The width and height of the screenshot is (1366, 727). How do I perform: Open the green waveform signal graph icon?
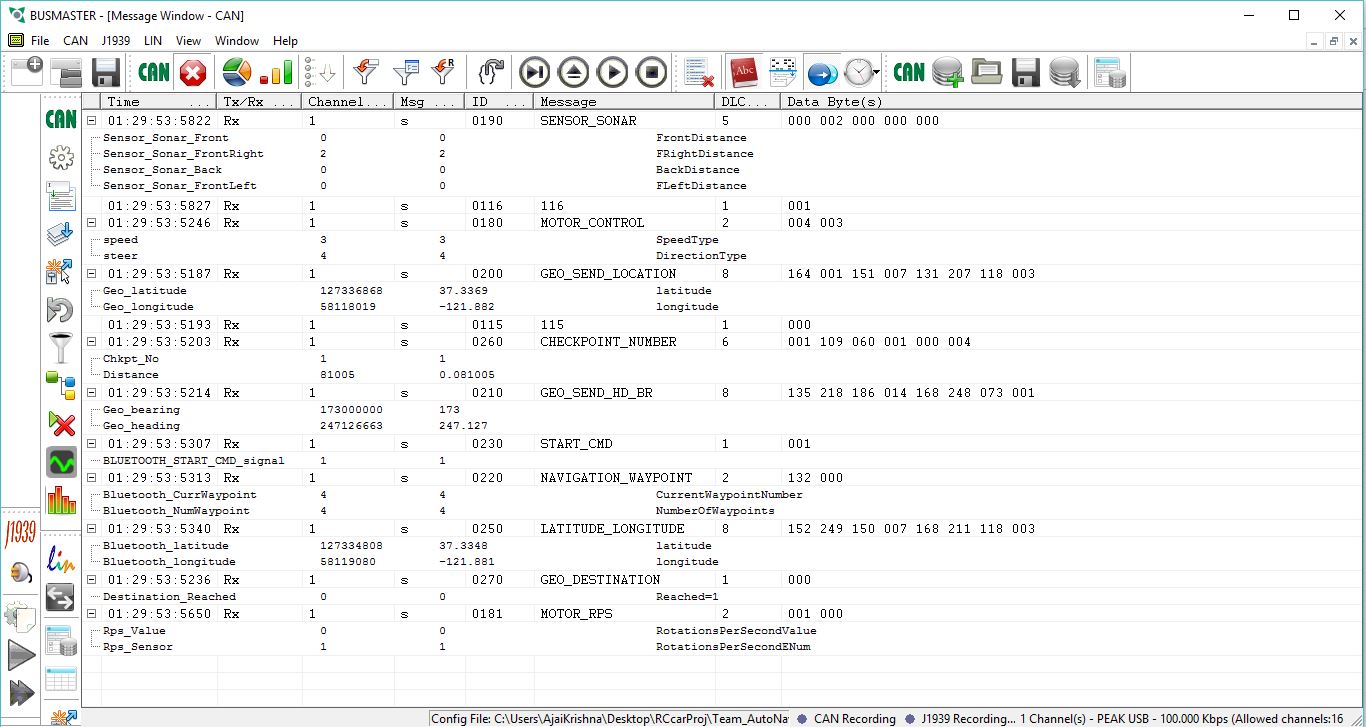(x=61, y=462)
